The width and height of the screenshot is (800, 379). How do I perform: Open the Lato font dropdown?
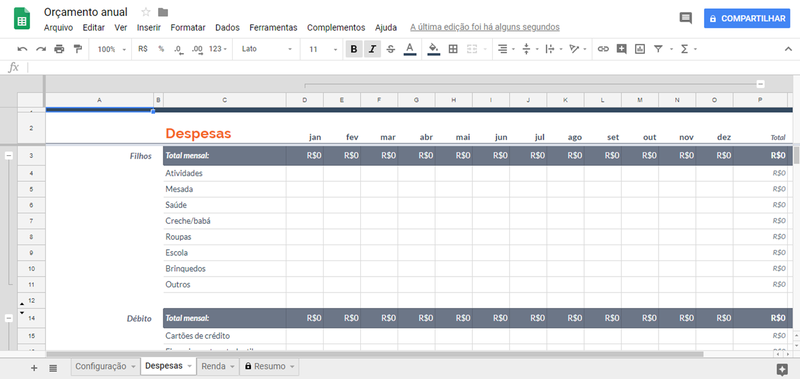coord(267,49)
